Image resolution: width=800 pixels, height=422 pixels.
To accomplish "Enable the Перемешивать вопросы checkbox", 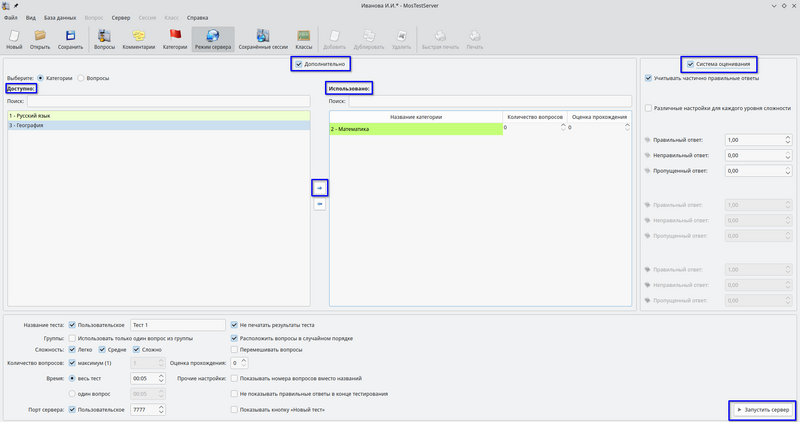I will 235,351.
